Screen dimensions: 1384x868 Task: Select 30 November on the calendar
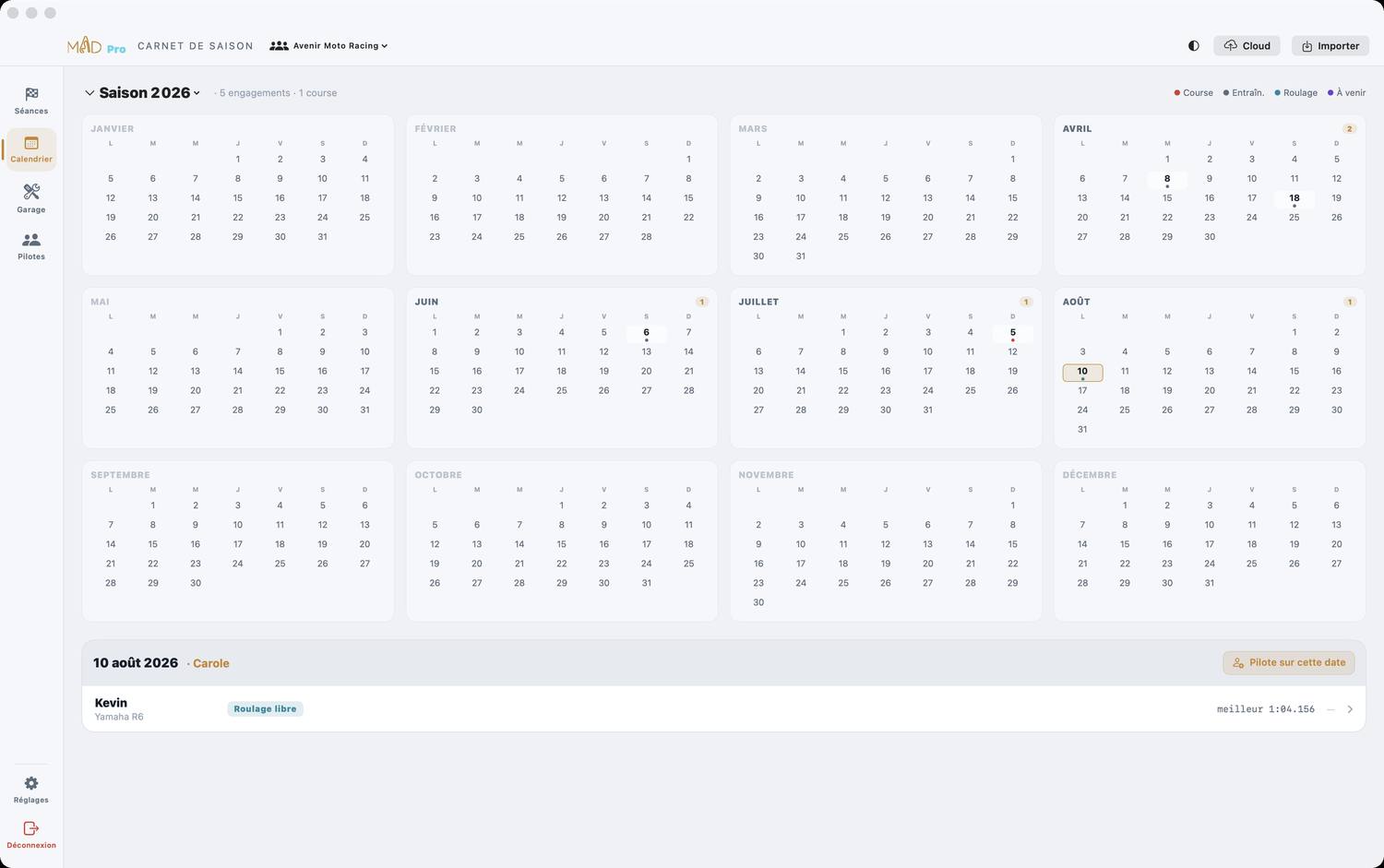(758, 602)
